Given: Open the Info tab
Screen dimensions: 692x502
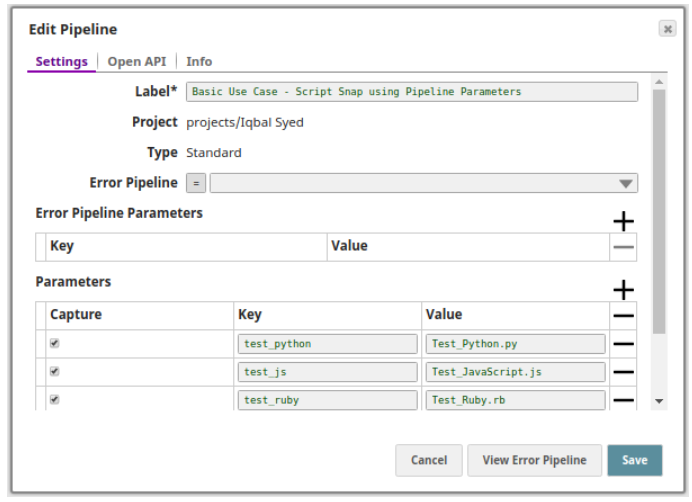Looking at the screenshot, I should pyautogui.click(x=199, y=62).
